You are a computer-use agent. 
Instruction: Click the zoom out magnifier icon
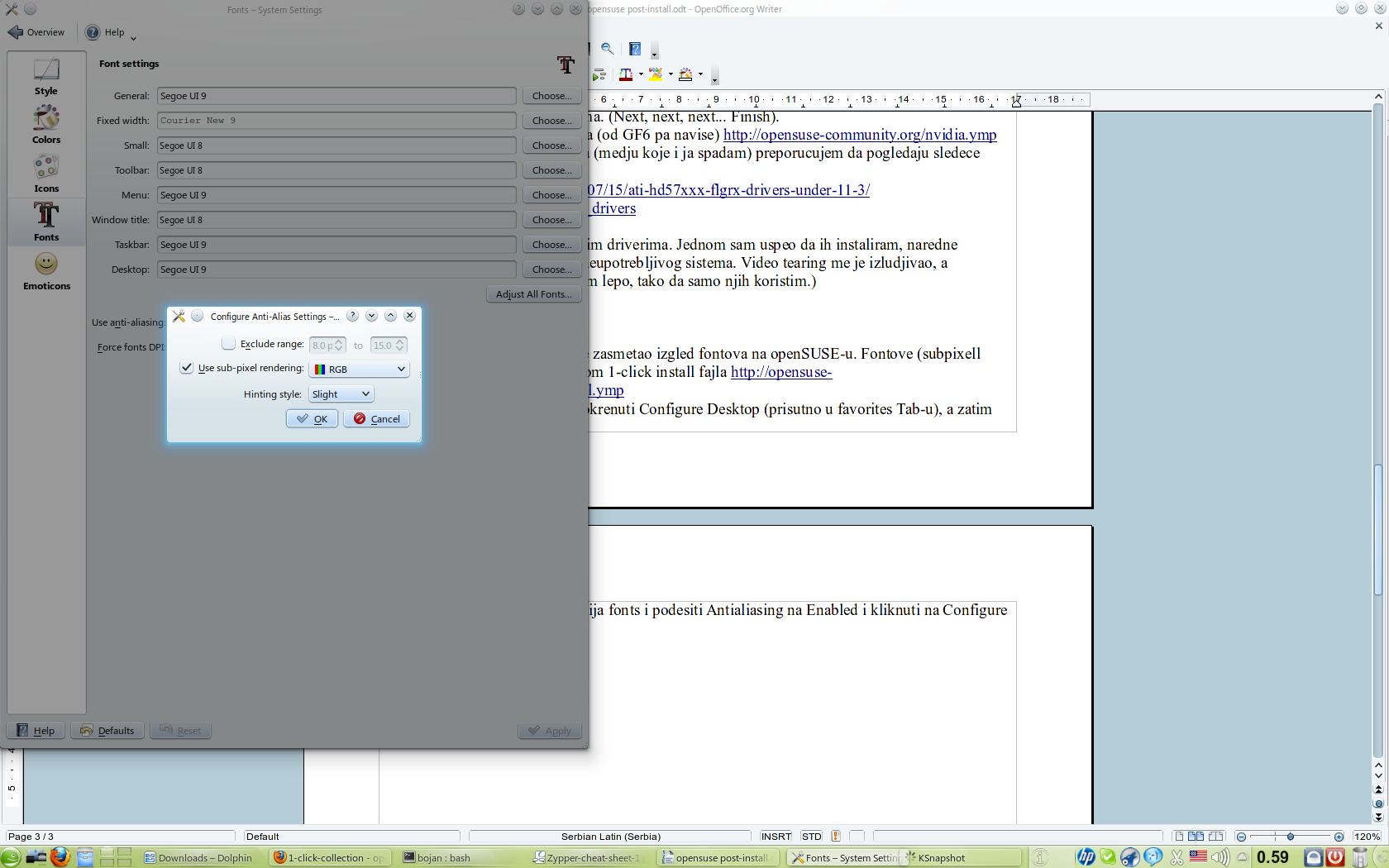click(x=608, y=49)
